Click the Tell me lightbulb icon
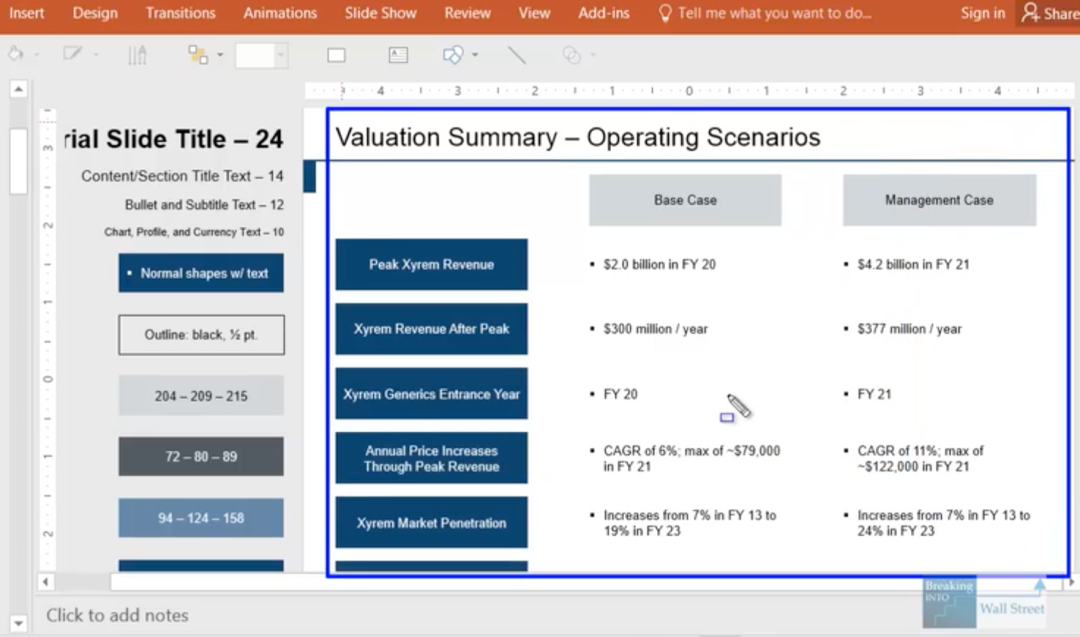 665,13
